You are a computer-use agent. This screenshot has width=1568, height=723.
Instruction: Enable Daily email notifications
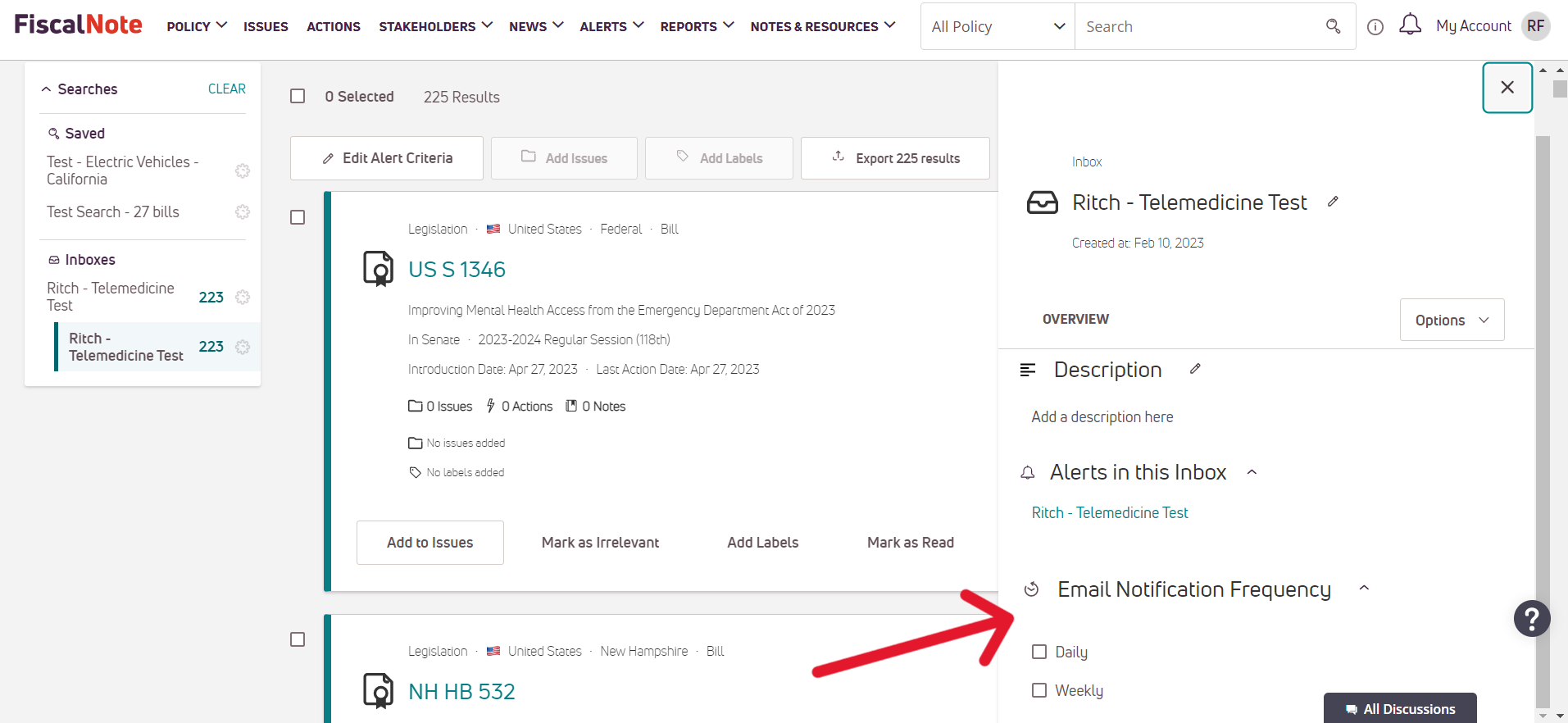point(1039,652)
